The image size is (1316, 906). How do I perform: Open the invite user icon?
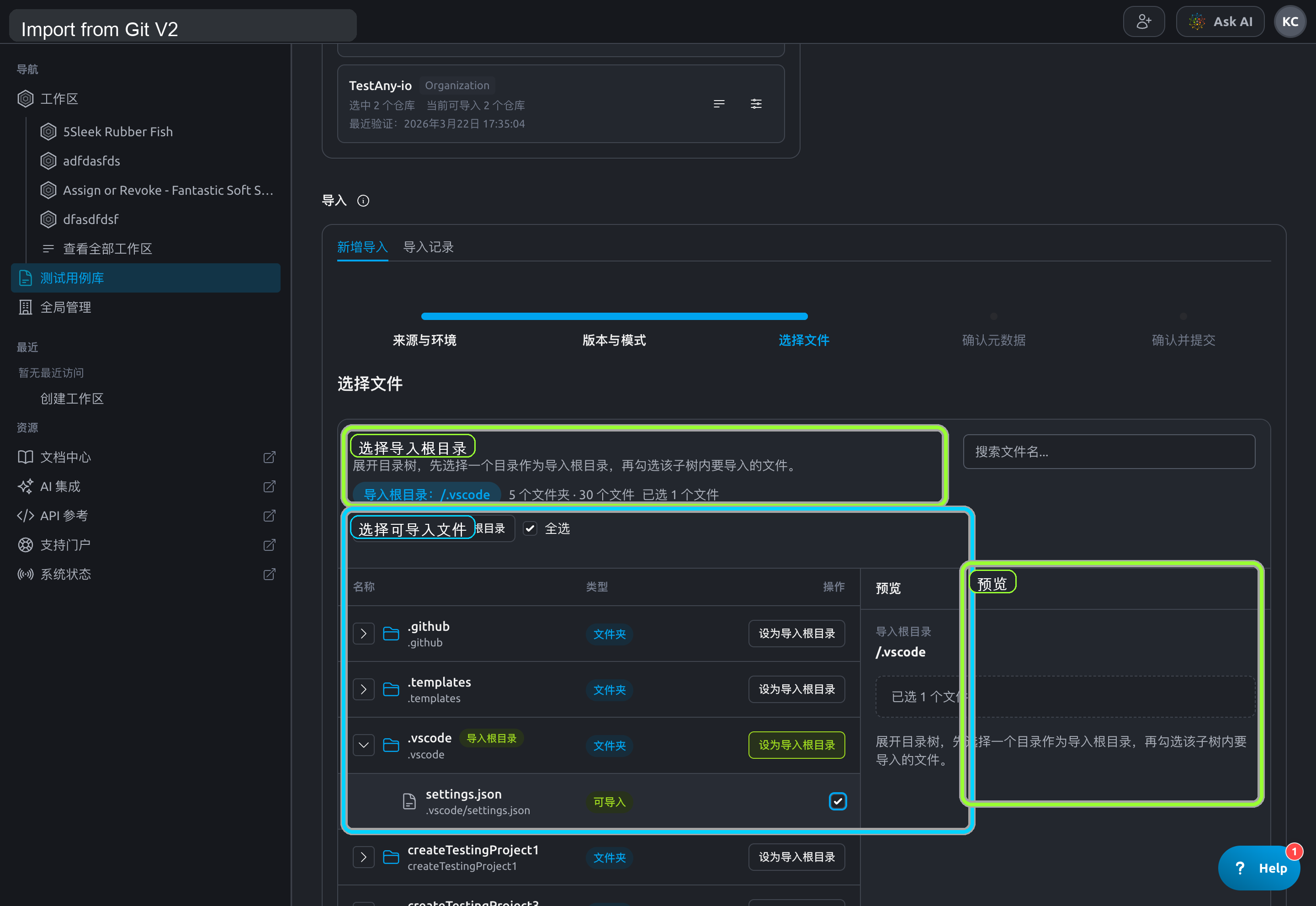1143,21
